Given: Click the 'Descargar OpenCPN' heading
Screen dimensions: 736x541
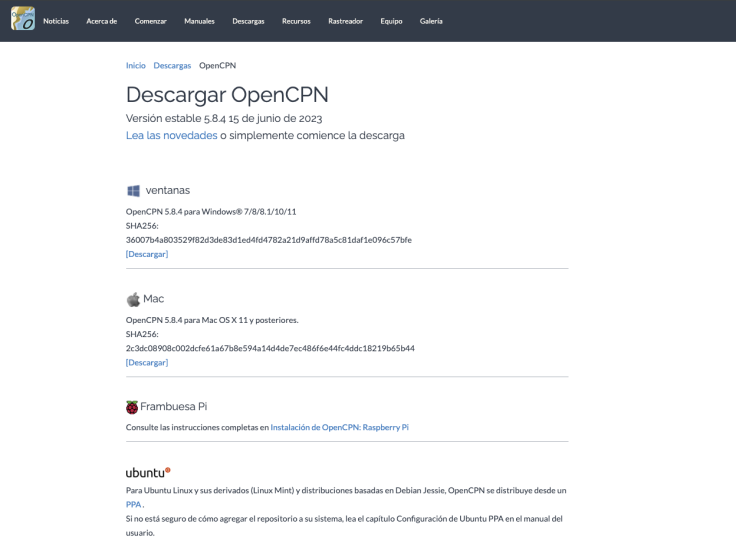Looking at the screenshot, I should tap(227, 95).
